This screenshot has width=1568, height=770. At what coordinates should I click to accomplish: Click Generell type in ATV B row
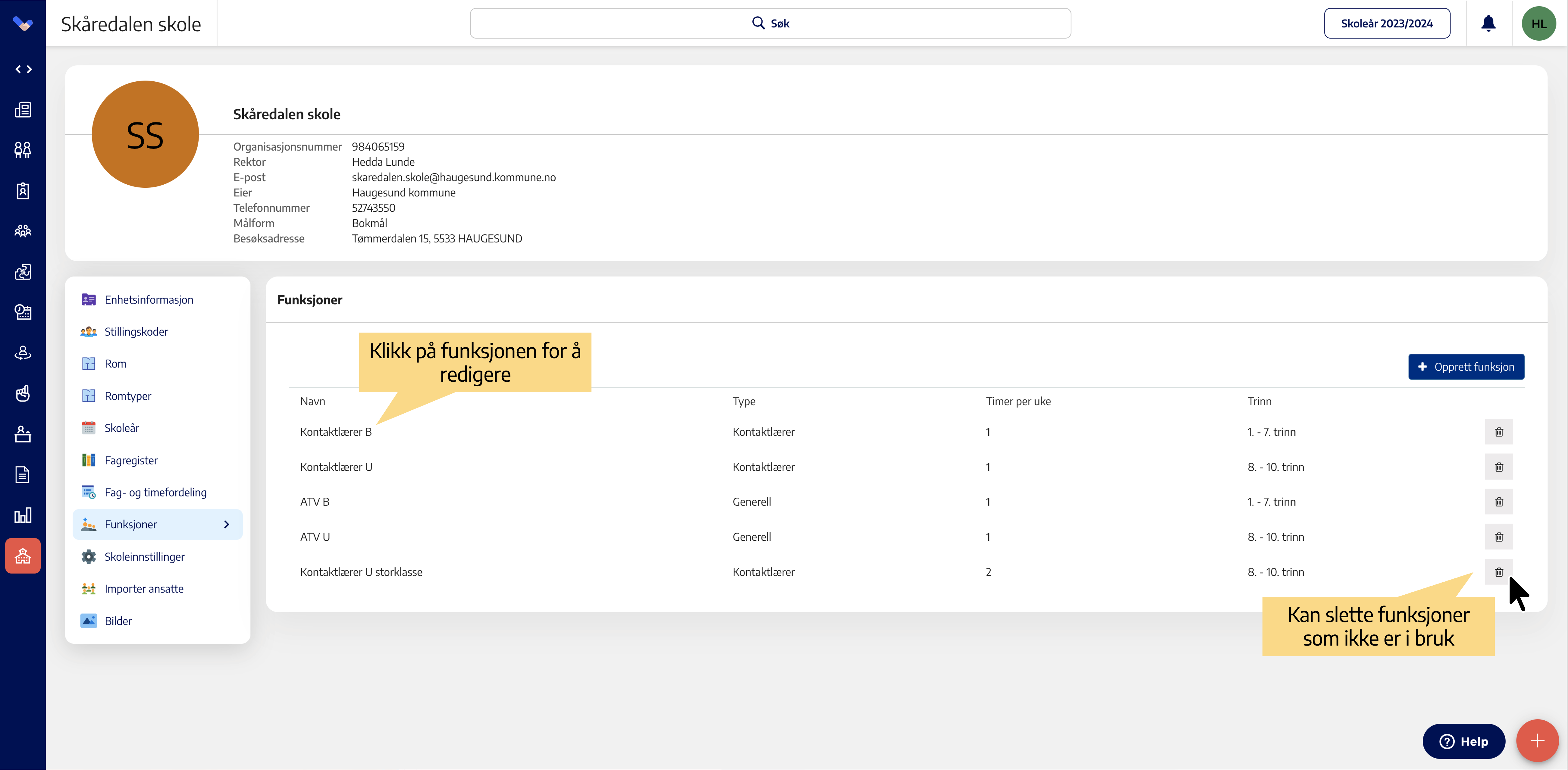(x=752, y=502)
